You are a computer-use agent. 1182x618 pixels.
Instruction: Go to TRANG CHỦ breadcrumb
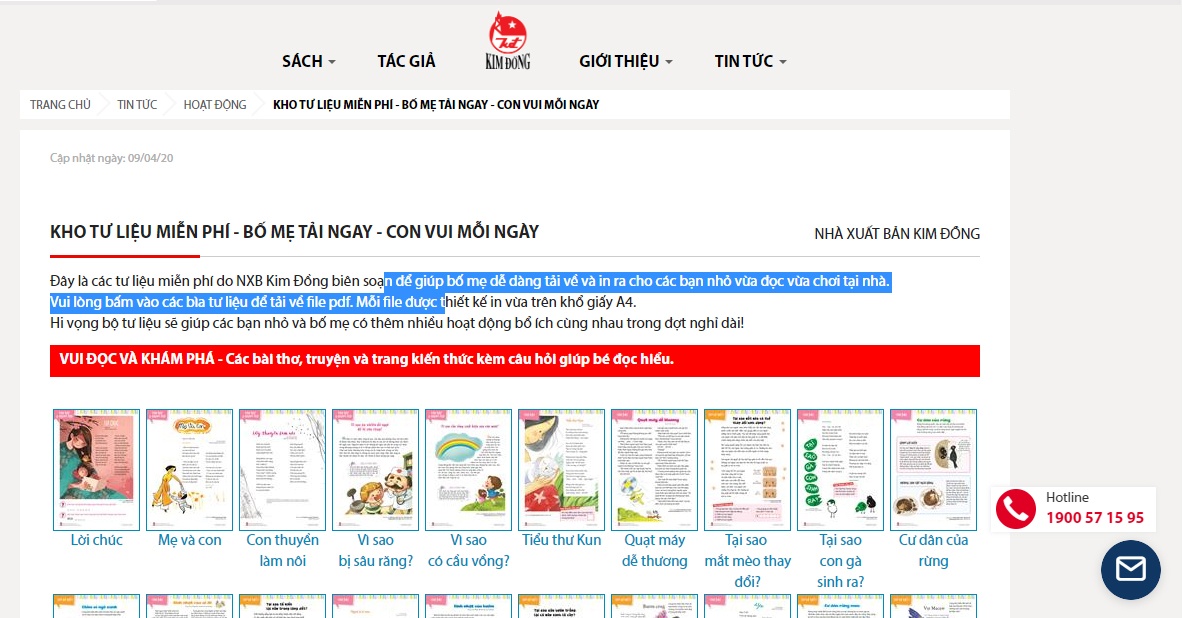60,105
